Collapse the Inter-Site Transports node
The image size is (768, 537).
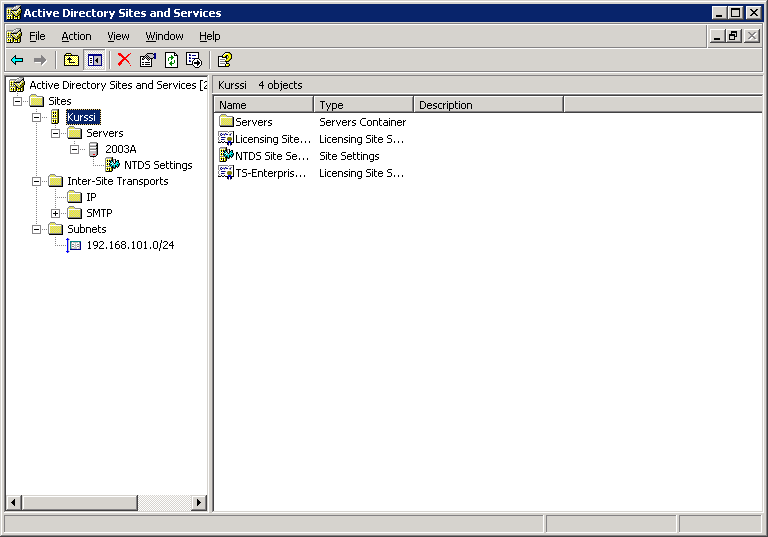click(36, 181)
